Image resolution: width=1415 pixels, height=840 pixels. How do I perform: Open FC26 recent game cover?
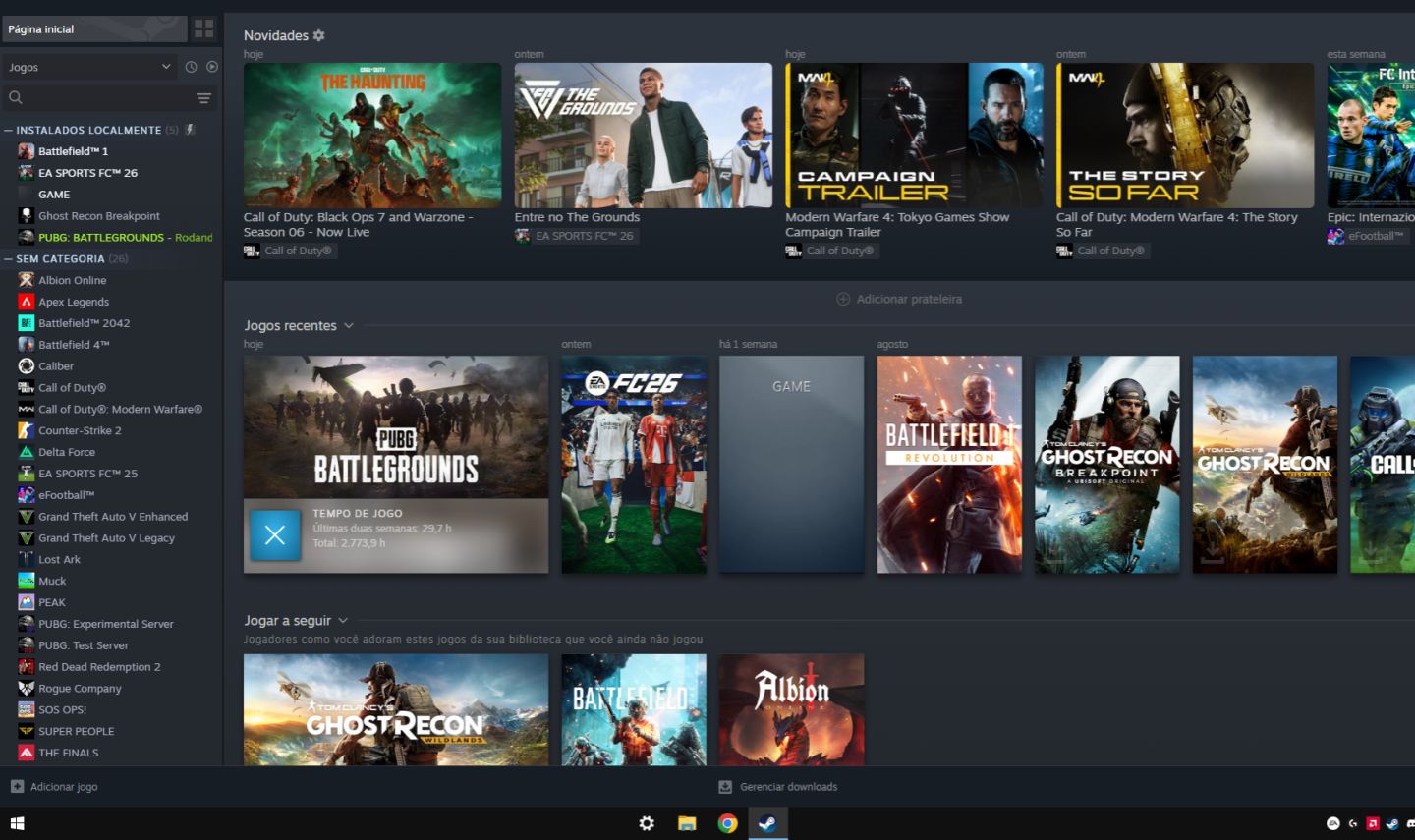coord(634,465)
